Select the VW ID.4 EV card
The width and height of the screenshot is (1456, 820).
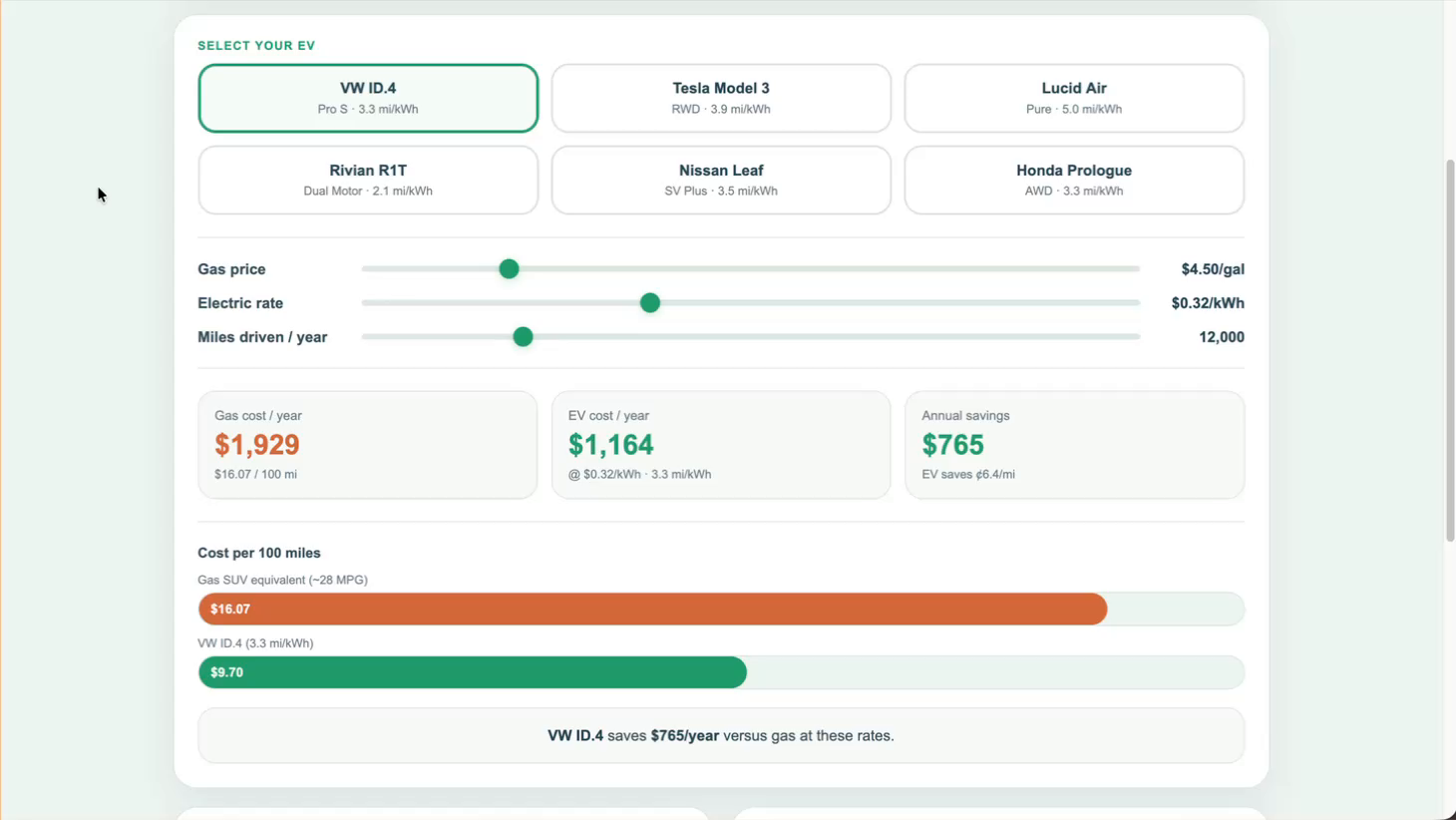click(368, 98)
